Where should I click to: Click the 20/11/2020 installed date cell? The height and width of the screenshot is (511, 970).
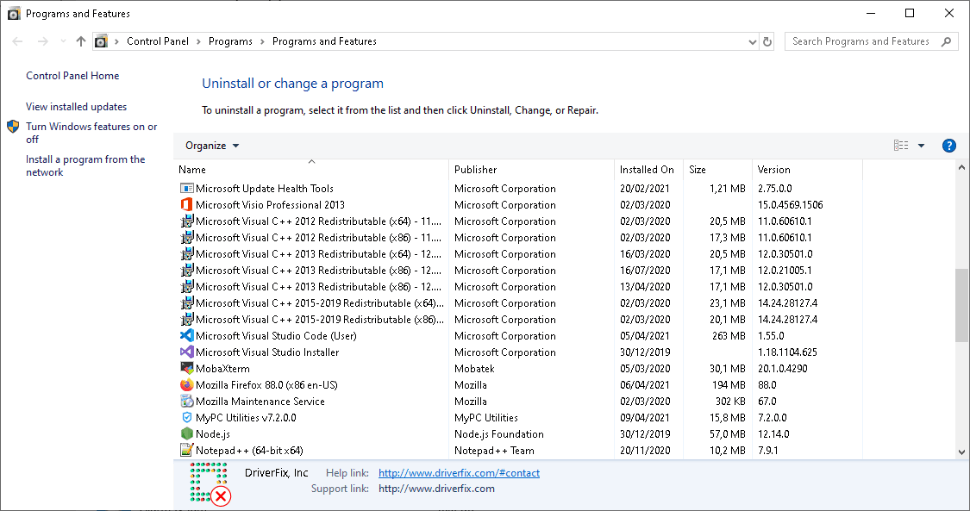pos(645,450)
